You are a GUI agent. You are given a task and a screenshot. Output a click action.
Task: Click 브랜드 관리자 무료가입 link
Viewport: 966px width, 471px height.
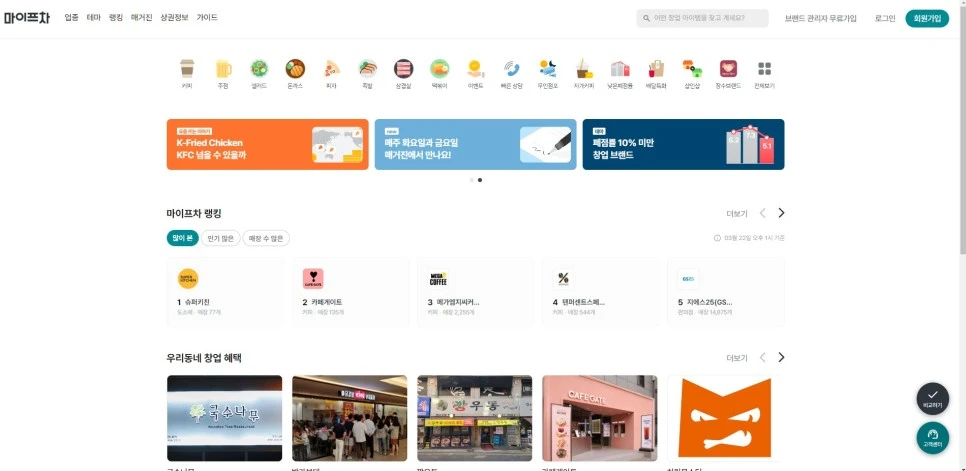point(821,18)
